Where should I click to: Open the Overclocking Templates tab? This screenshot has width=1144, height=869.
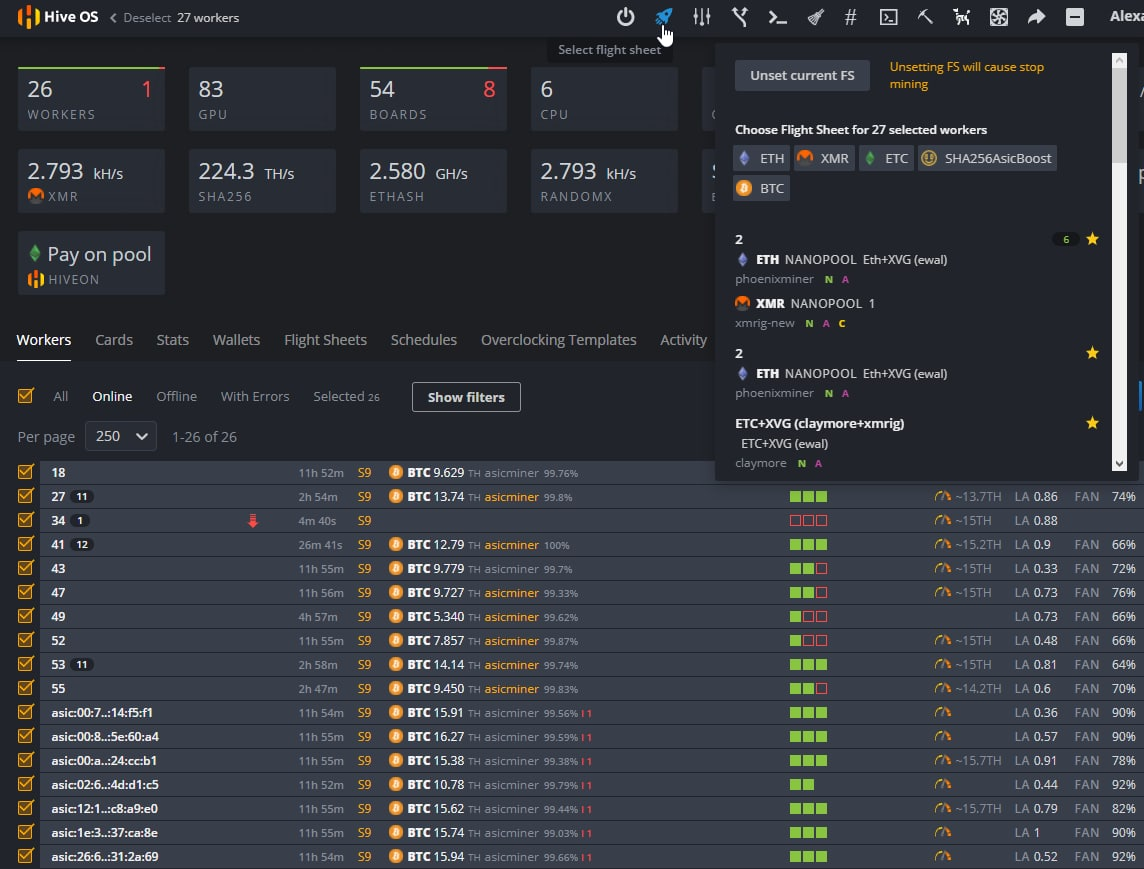click(x=559, y=340)
